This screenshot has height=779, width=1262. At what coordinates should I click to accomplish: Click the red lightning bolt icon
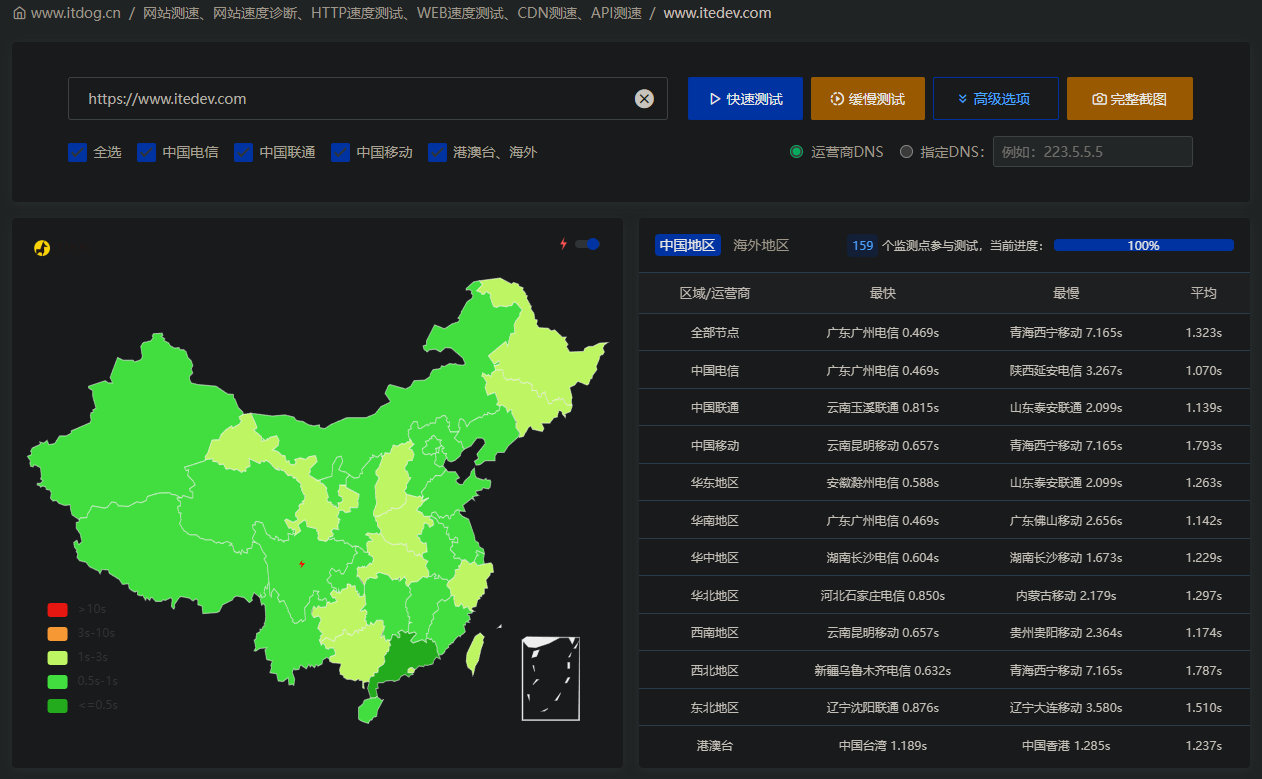(x=563, y=244)
